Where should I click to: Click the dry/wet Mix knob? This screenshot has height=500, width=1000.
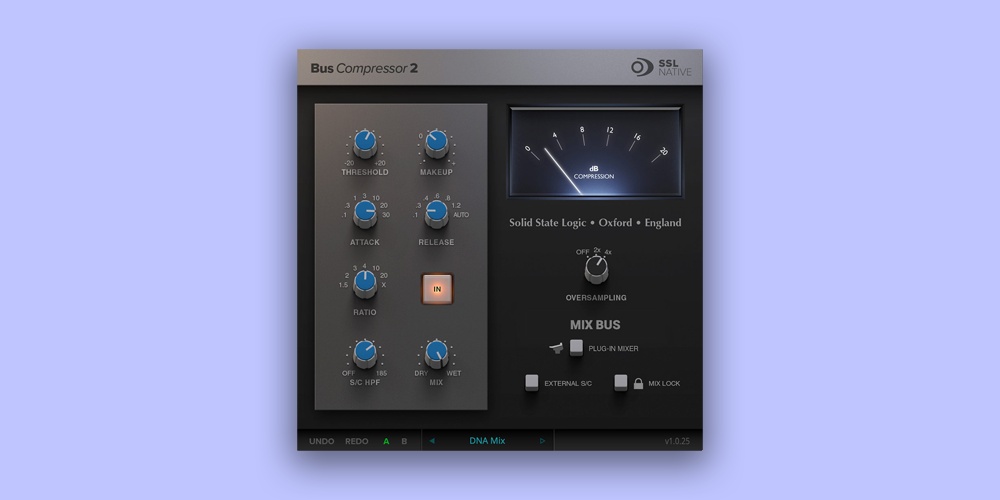click(x=436, y=353)
